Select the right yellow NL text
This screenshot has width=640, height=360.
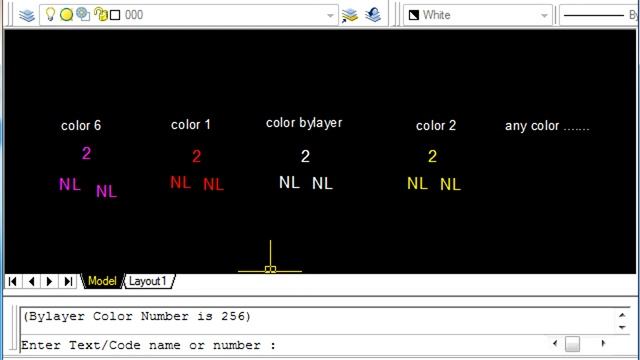450,184
